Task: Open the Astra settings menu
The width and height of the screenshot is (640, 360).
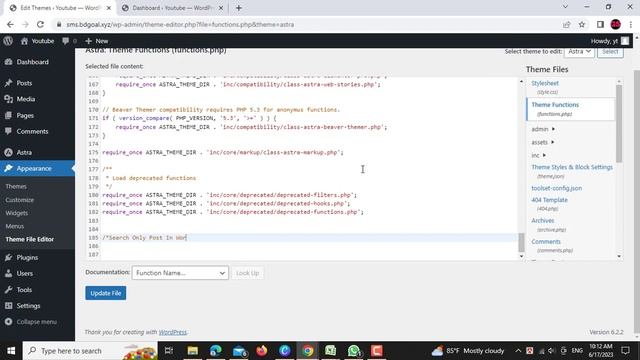Action: pyautogui.click(x=24, y=152)
